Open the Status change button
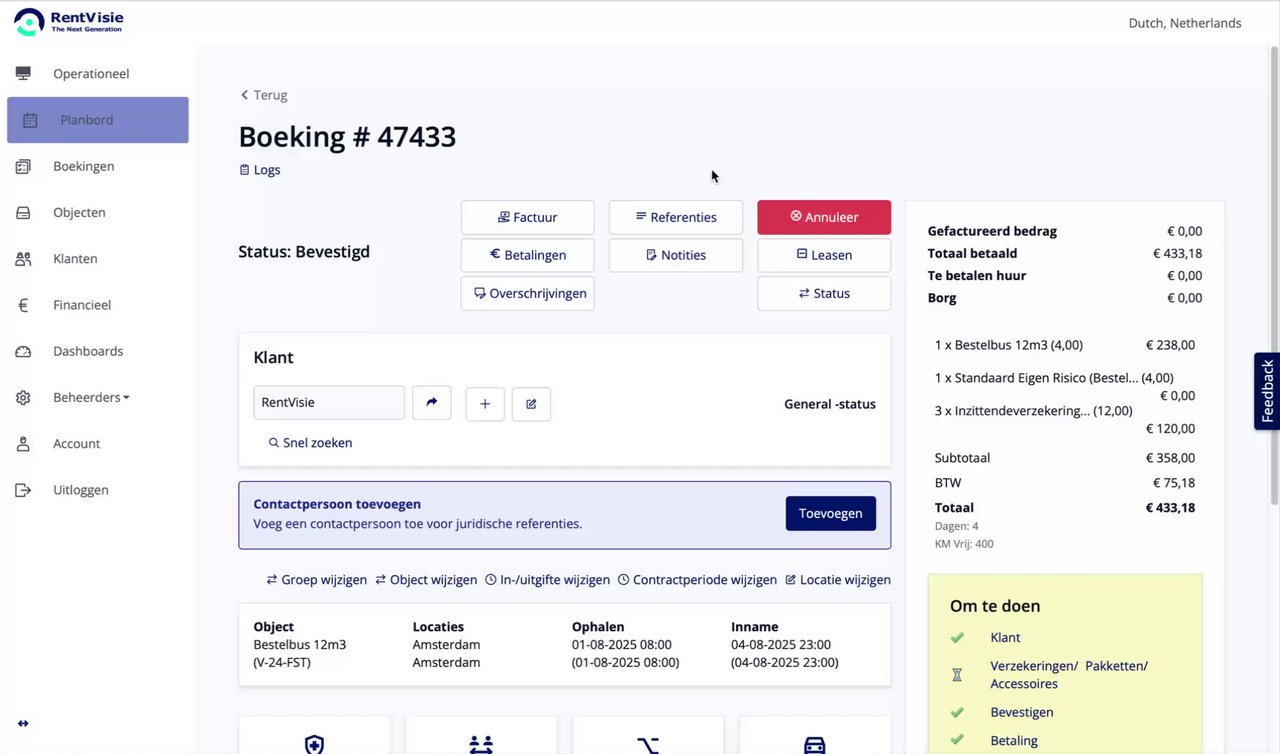 [x=824, y=293]
